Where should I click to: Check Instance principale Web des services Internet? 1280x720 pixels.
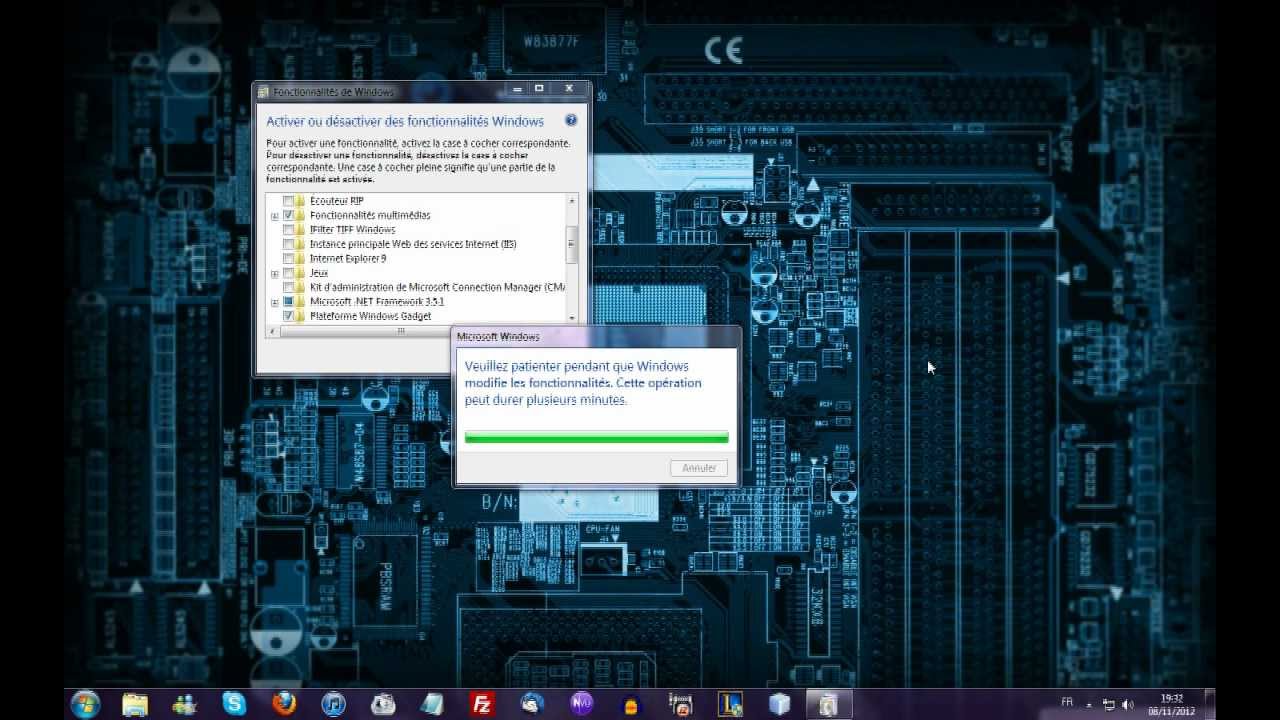pos(288,244)
